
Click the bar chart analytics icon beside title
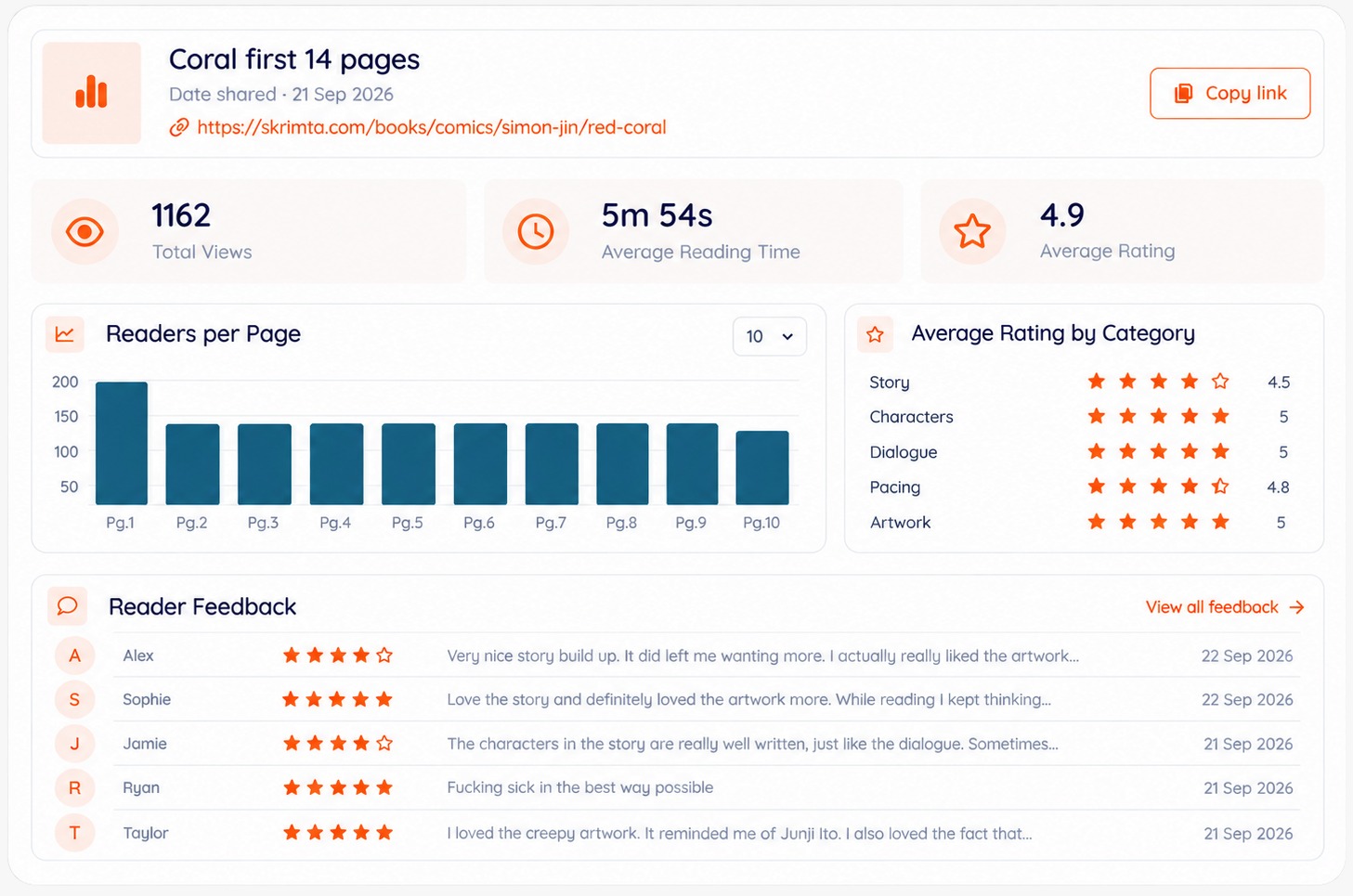click(x=91, y=93)
